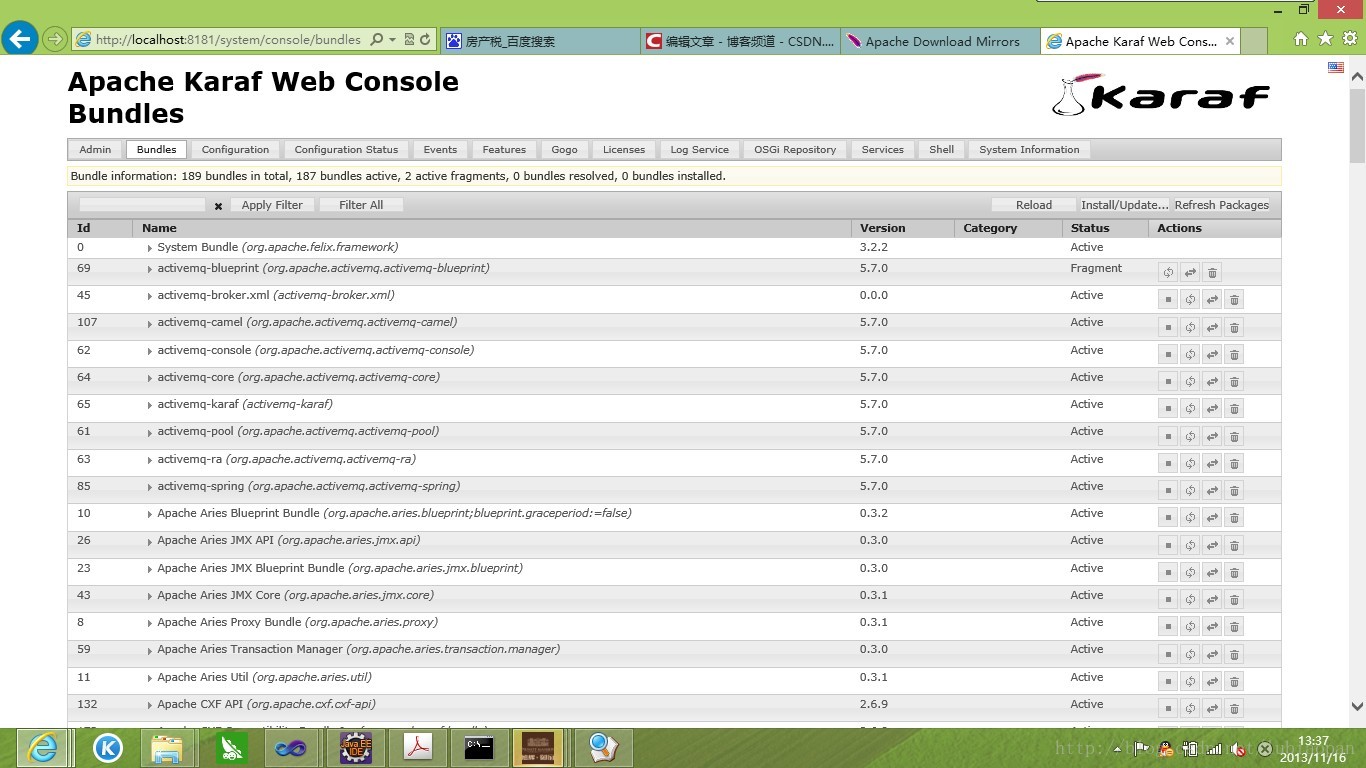Clear the bundle filter with the X icon

tap(218, 206)
